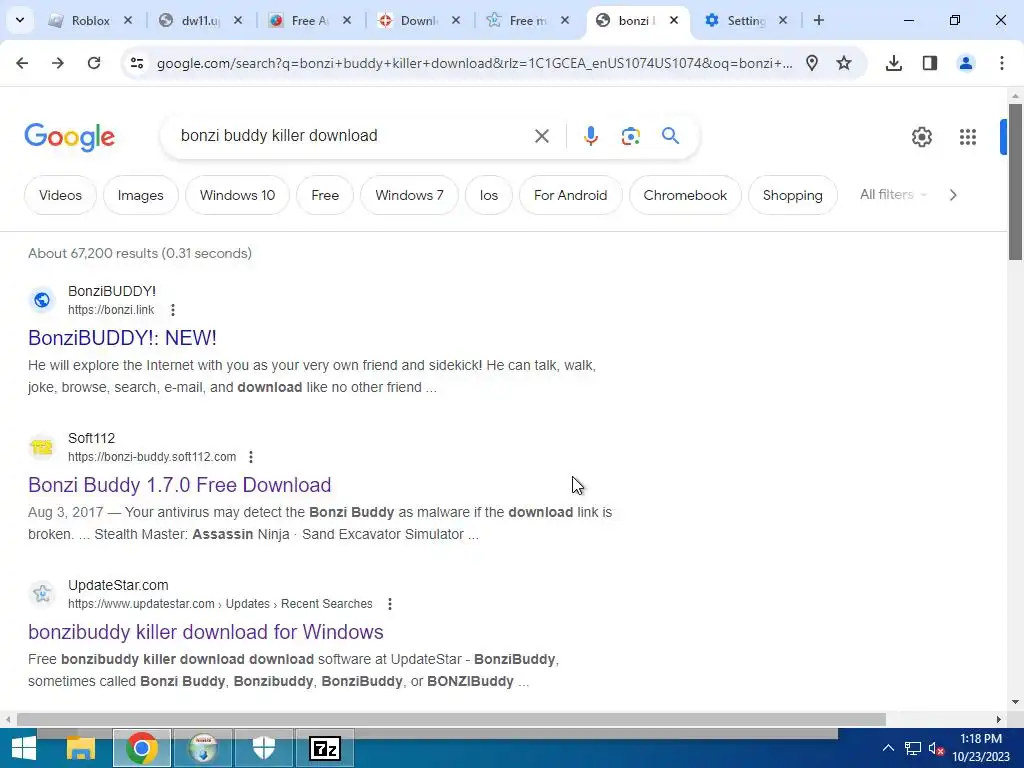Viewport: 1024px width, 768px height.
Task: Go forward to next page
Action: pyautogui.click(x=57, y=63)
